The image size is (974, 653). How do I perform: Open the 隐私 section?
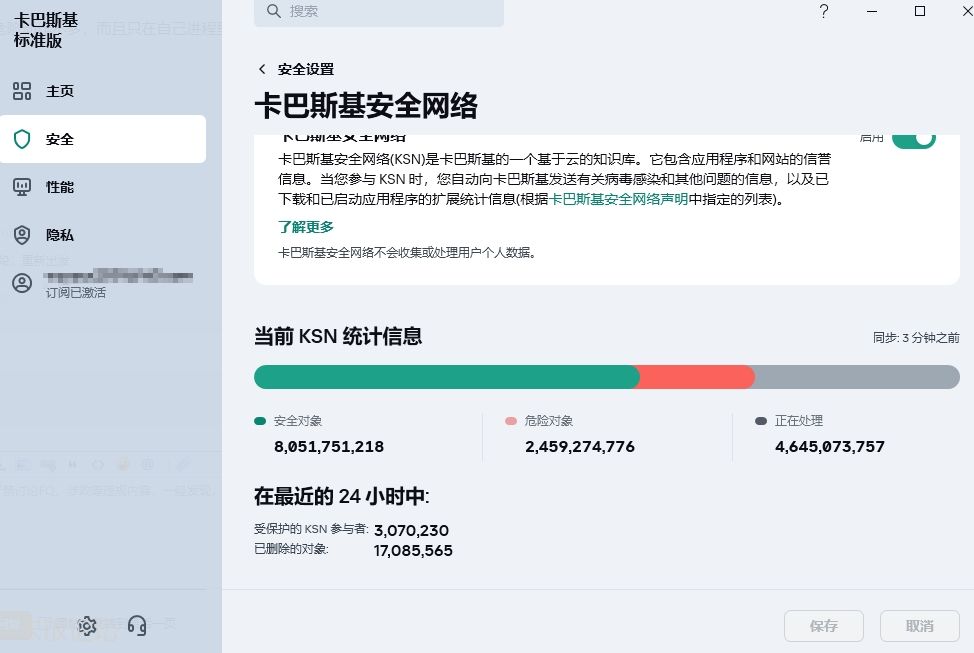(x=60, y=235)
